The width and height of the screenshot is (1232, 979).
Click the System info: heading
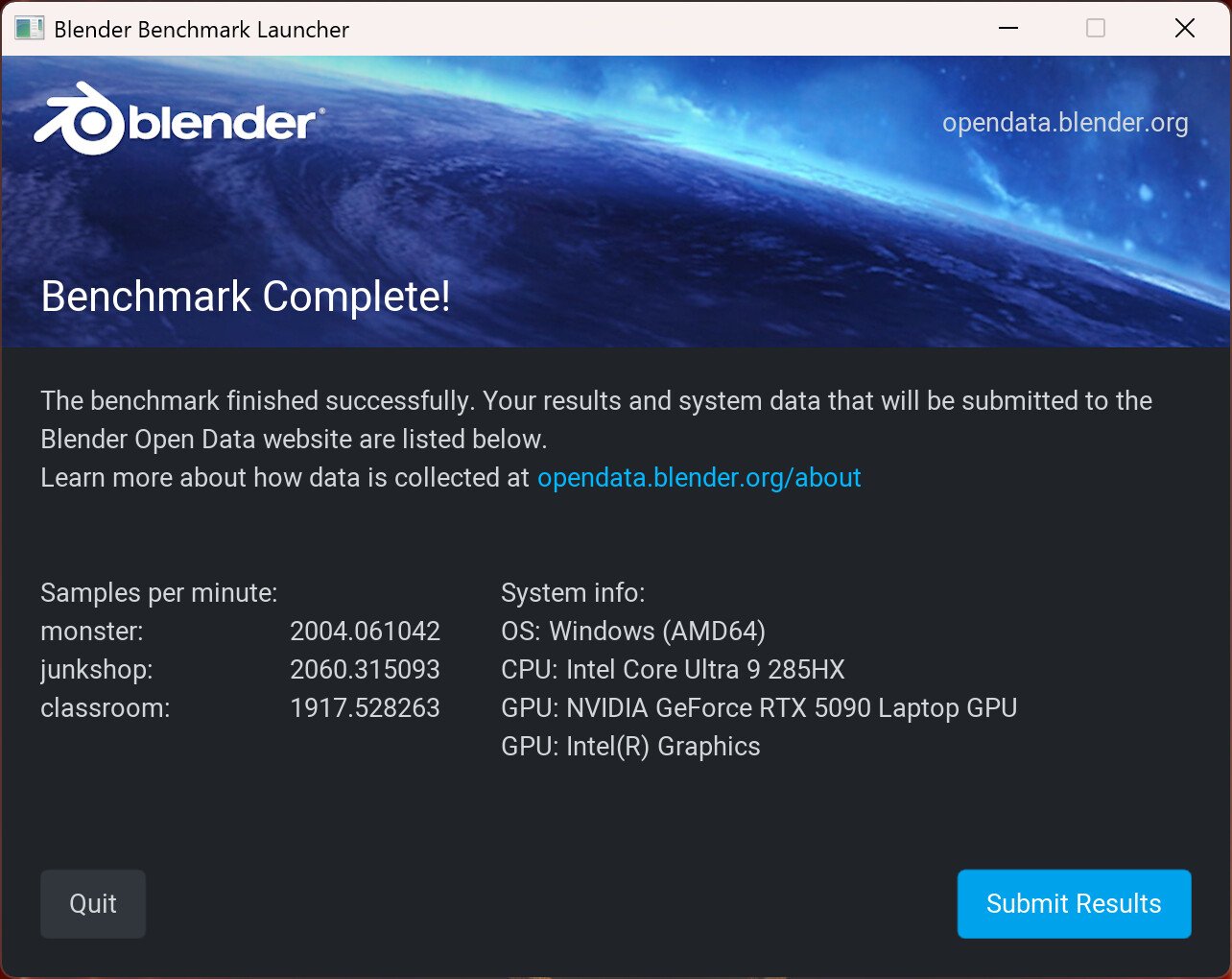[x=573, y=593]
